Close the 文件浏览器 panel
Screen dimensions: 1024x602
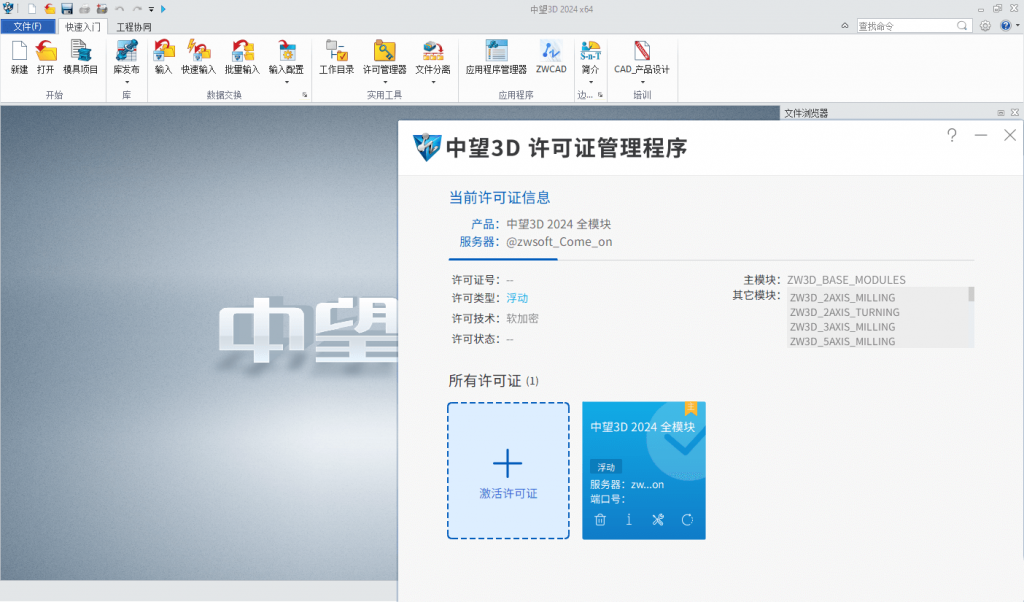pos(1014,113)
